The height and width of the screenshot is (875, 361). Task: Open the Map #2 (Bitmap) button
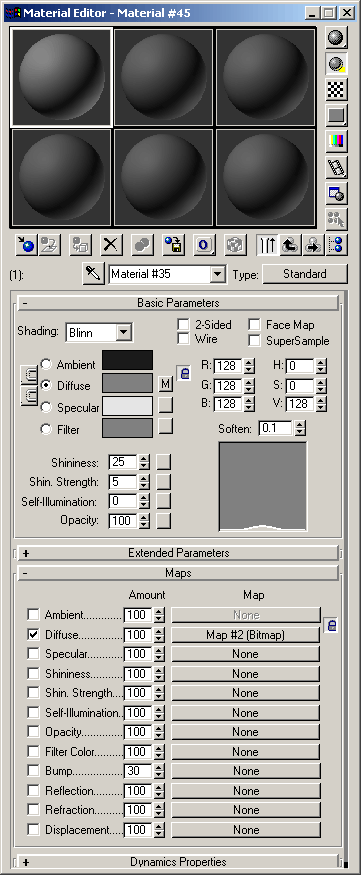point(246,634)
